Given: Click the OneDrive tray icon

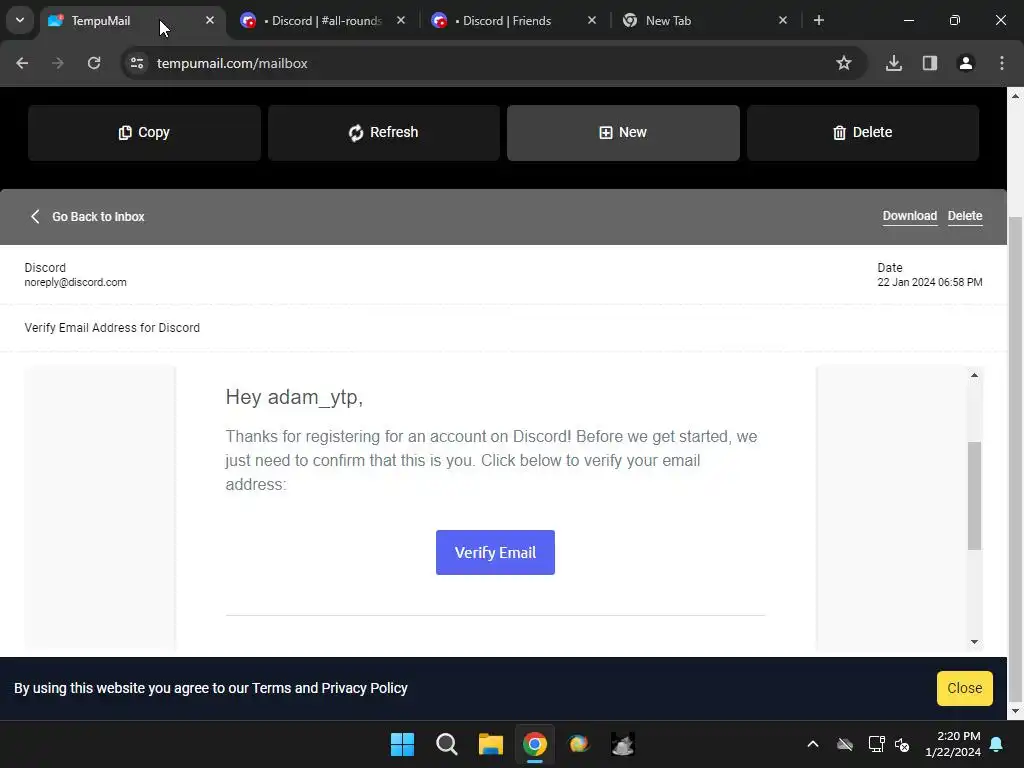Looking at the screenshot, I should (845, 744).
